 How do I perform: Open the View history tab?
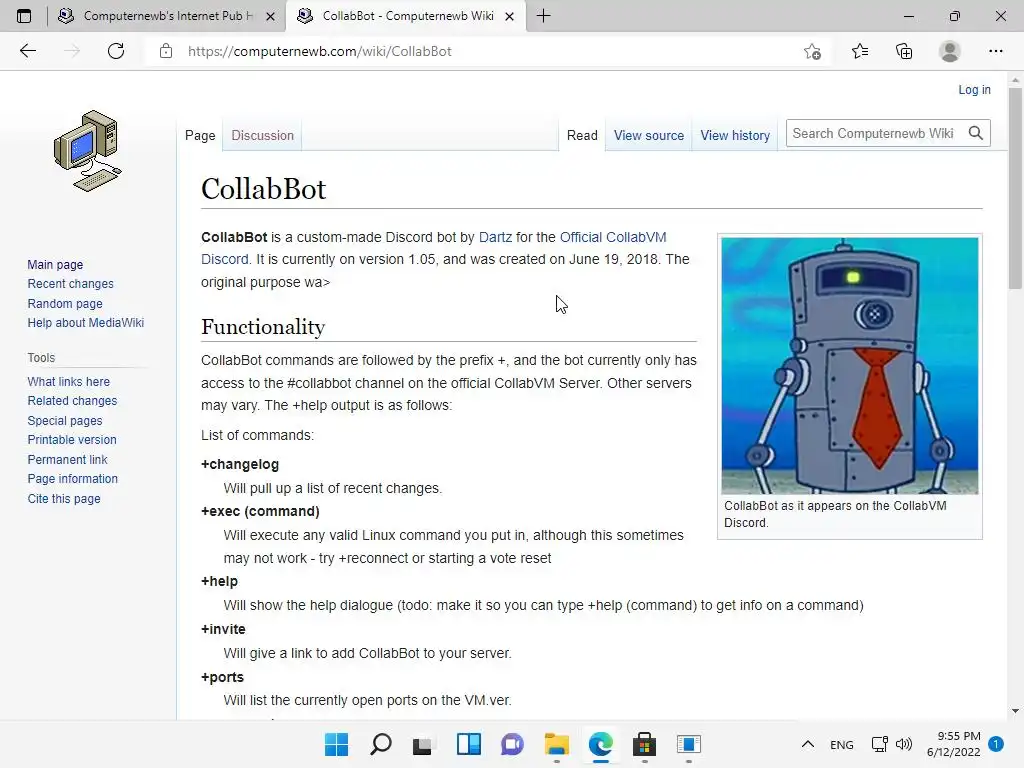coord(735,135)
